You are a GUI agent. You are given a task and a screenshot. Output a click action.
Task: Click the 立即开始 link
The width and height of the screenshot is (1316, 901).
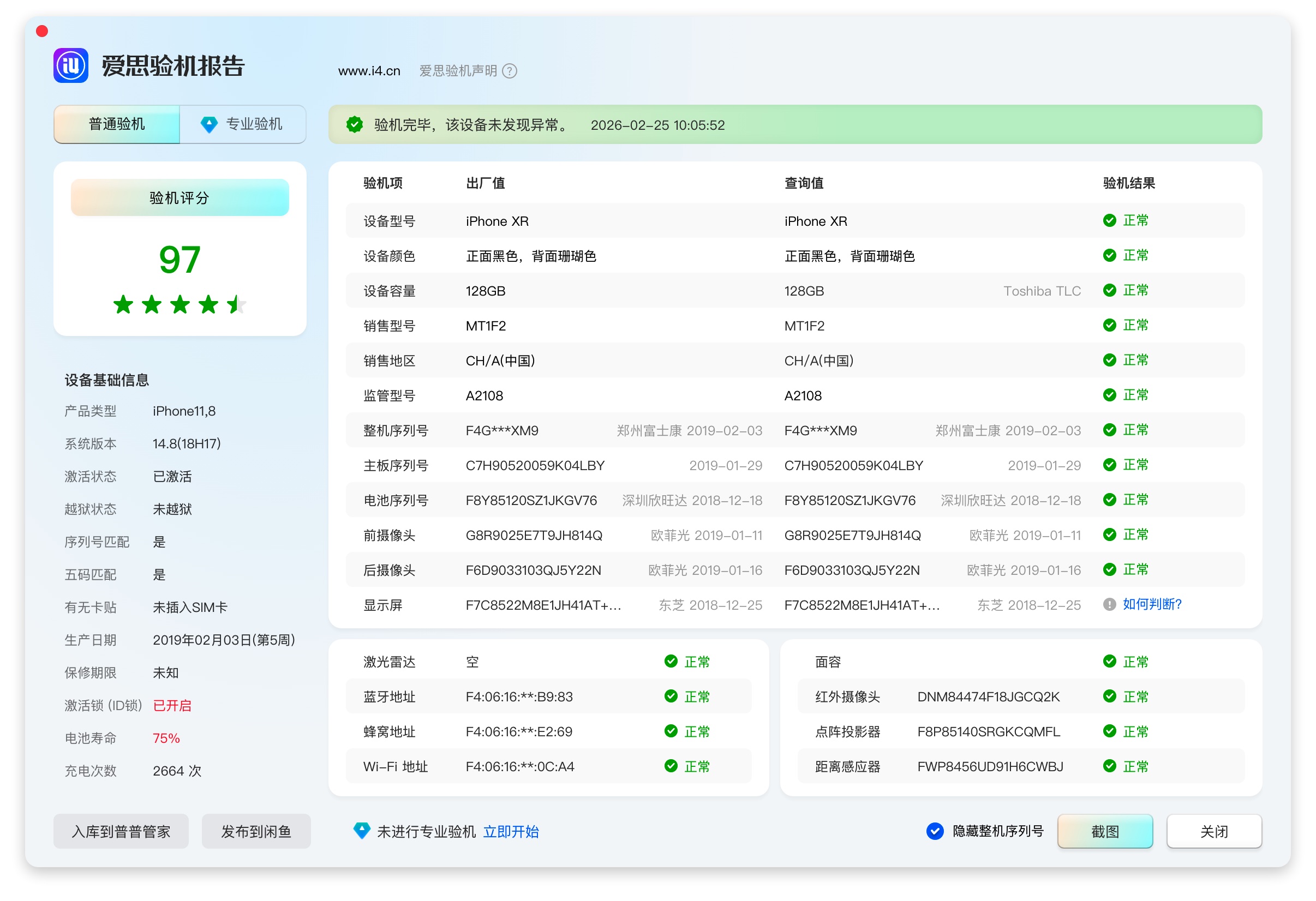pyautogui.click(x=511, y=831)
